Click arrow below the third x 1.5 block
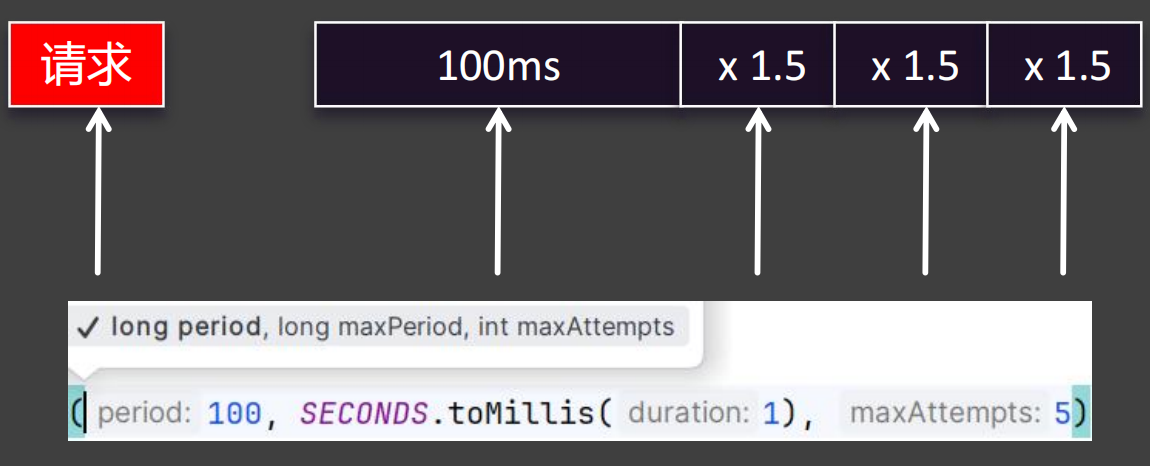Screen dimensions: 1150x466 tap(1063, 192)
